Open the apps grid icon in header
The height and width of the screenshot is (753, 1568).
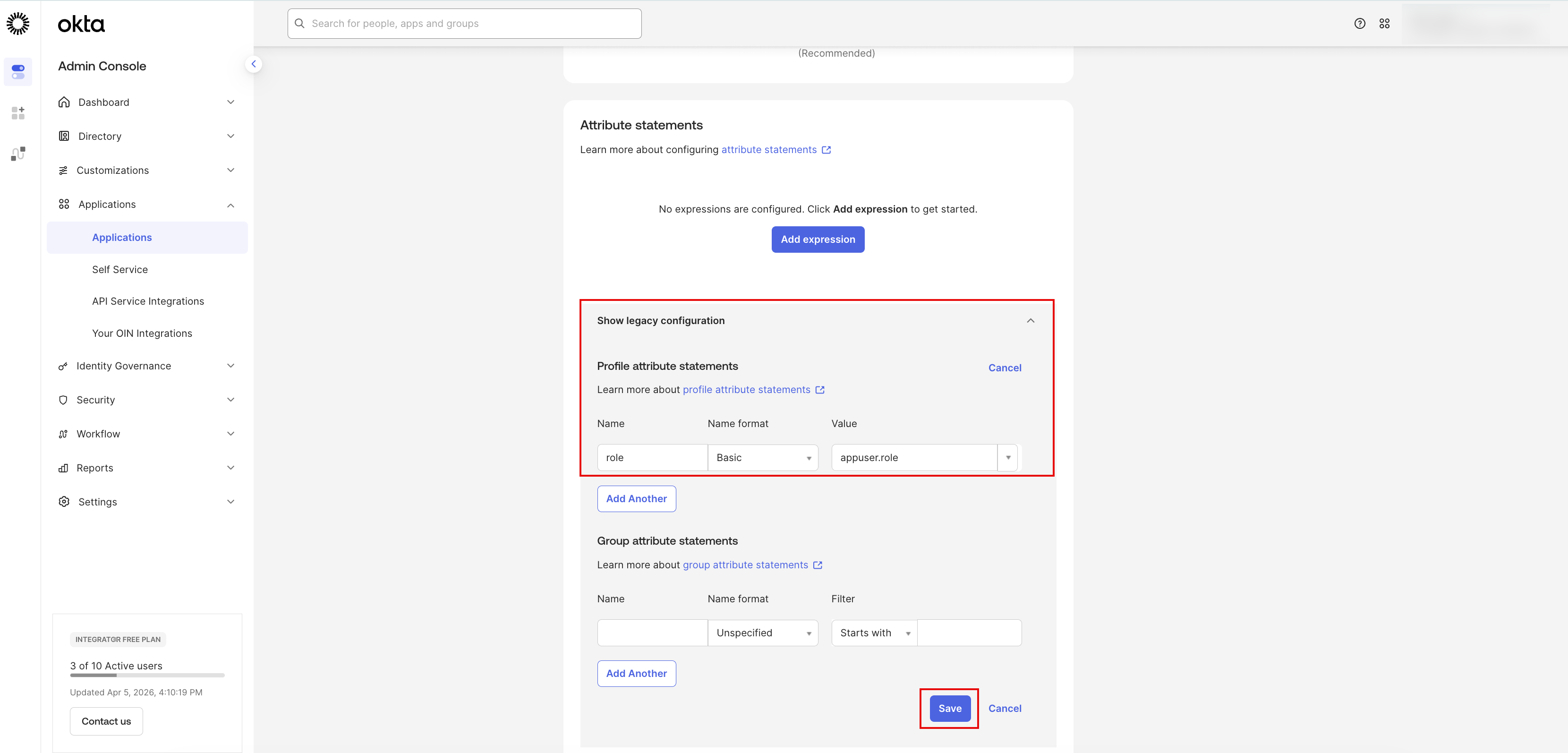click(x=1384, y=23)
